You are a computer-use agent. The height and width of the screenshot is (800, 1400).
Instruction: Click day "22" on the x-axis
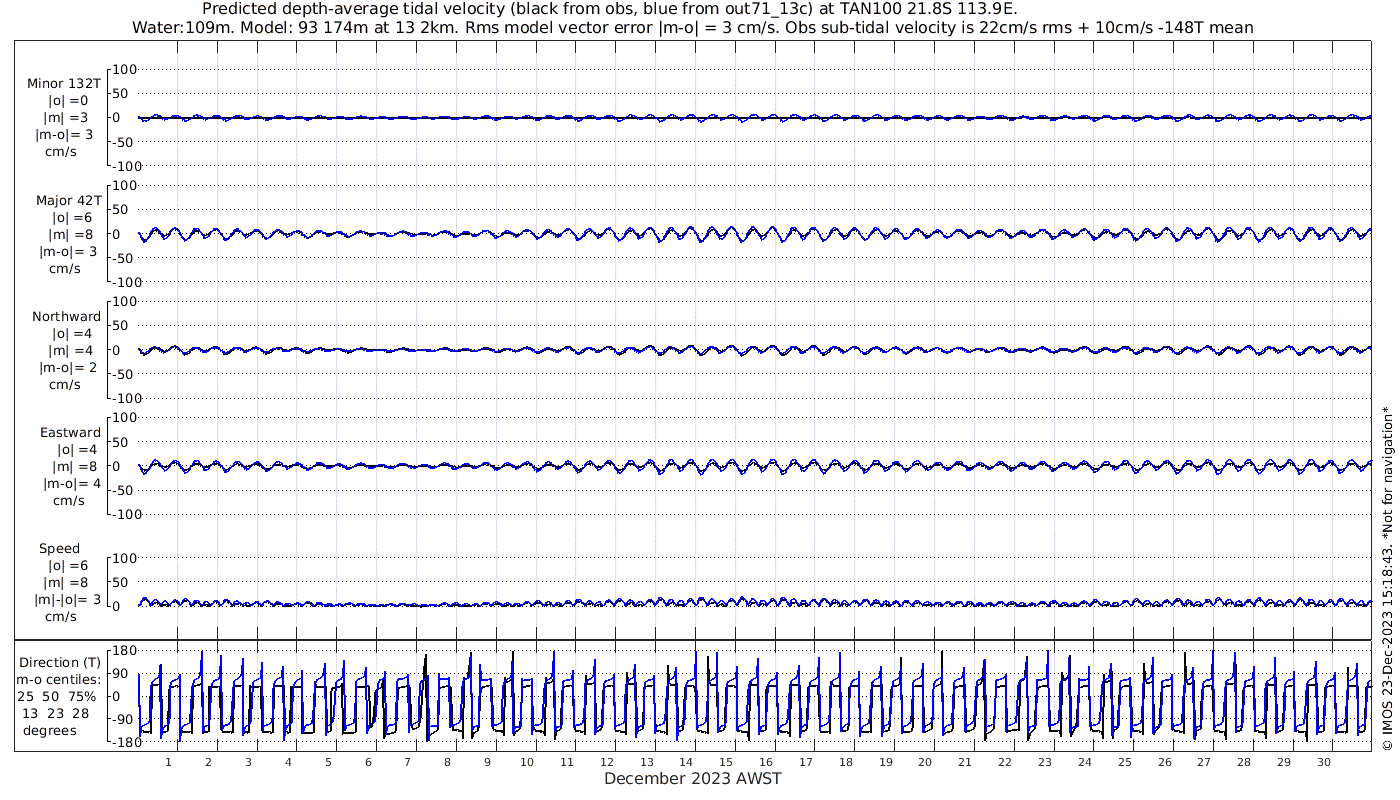[1005, 762]
